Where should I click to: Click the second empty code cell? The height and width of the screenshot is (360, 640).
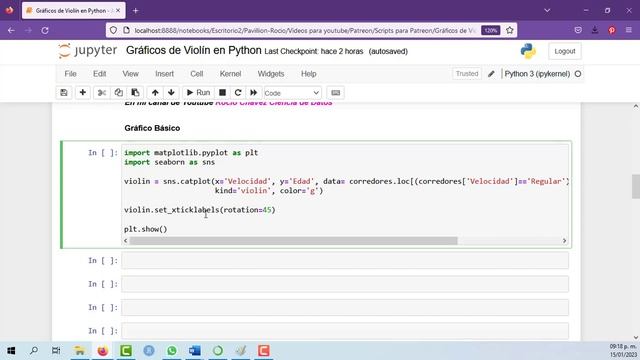(345, 284)
